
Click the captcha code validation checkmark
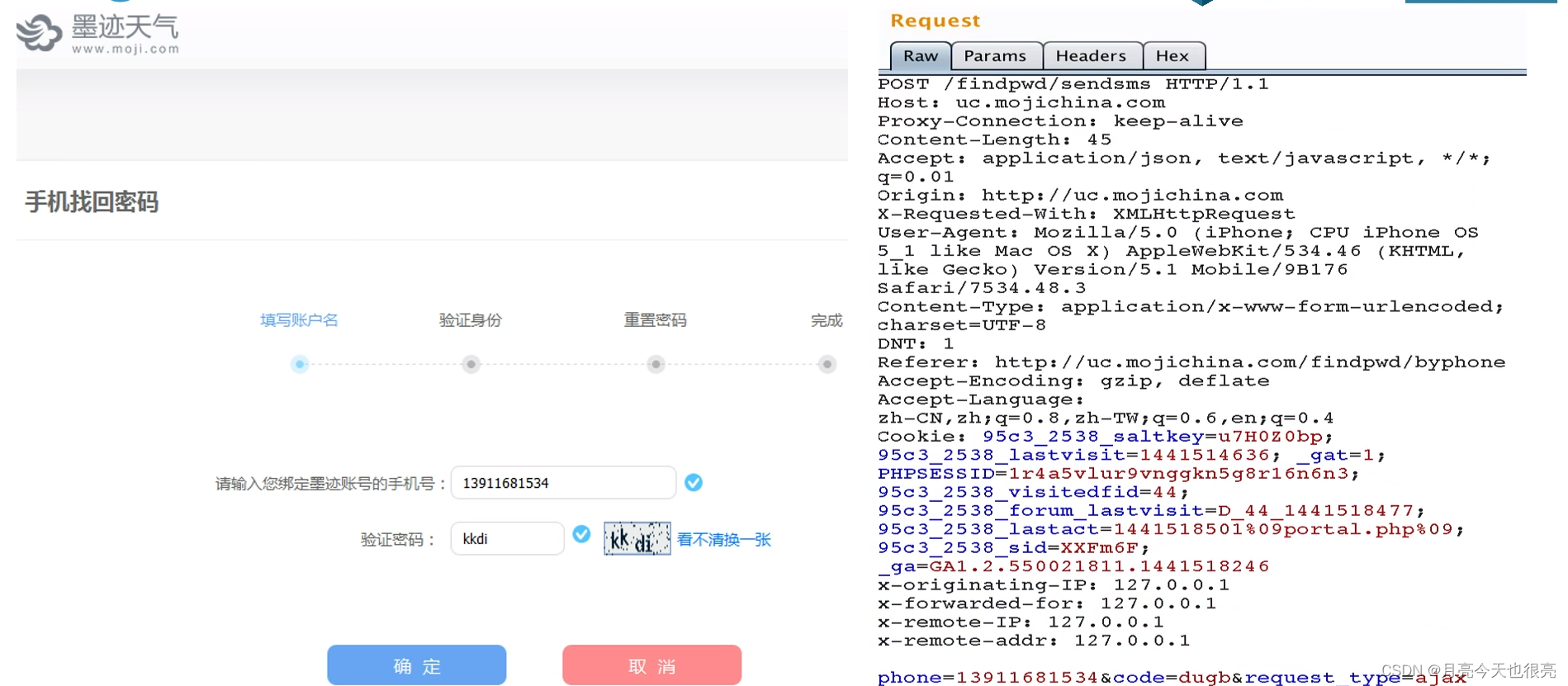[x=581, y=534]
